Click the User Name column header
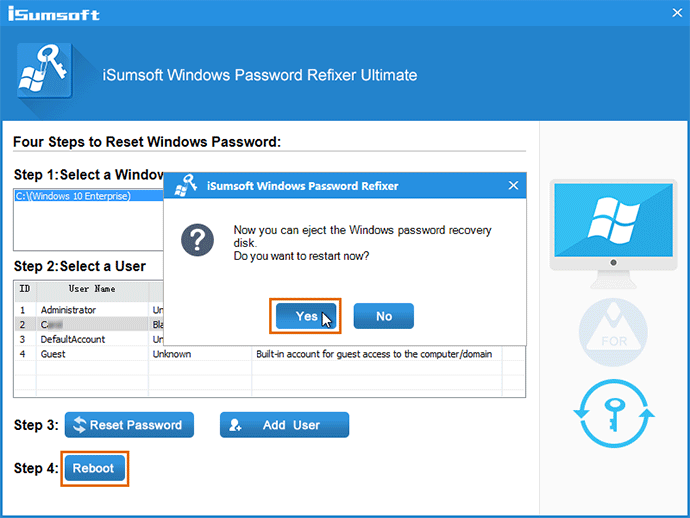Image resolution: width=690 pixels, height=518 pixels. (x=92, y=289)
